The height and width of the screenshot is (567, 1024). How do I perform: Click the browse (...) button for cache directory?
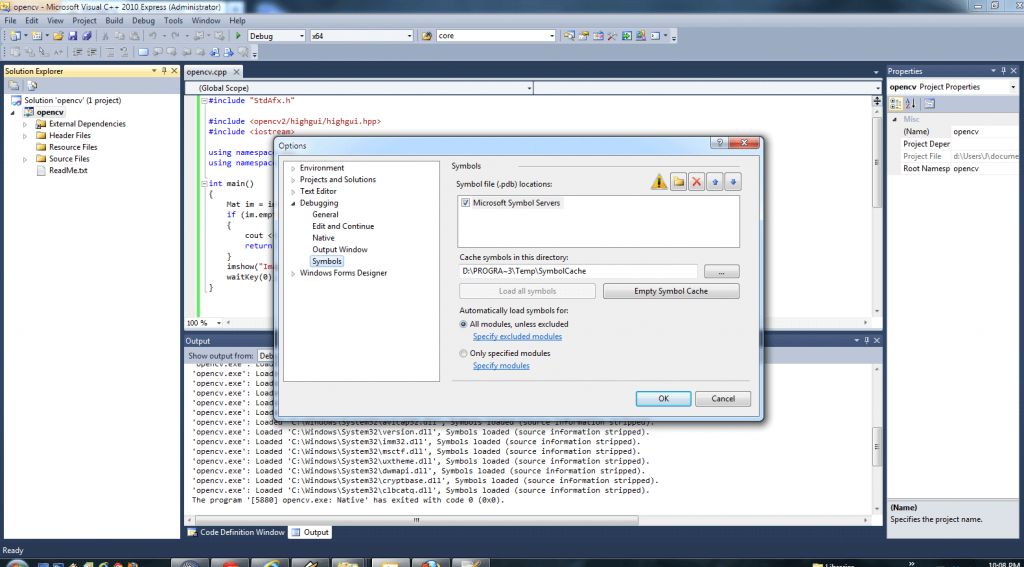(x=722, y=271)
